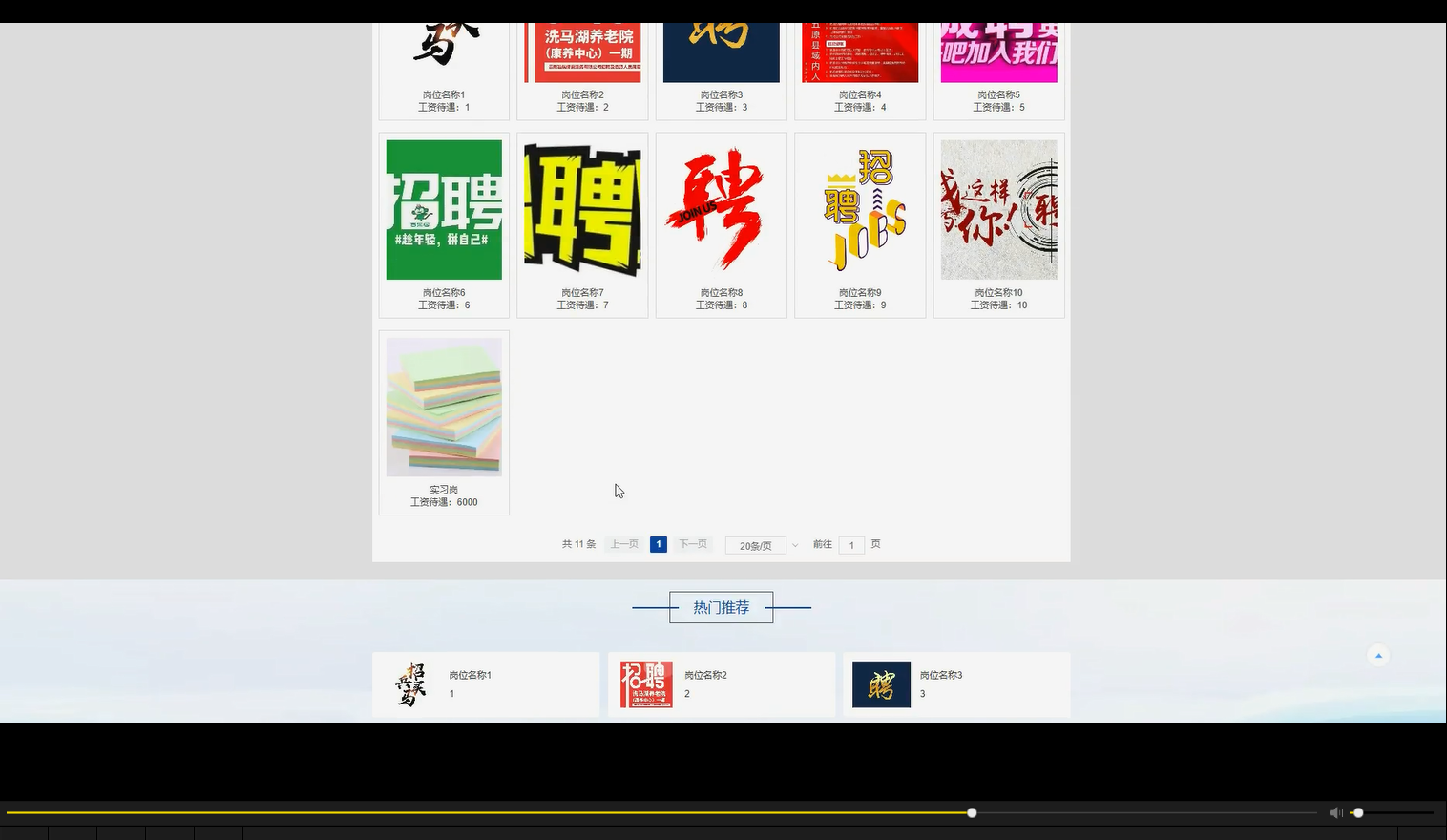The image size is (1447, 840).
Task: Click 岗位名称1 title in 热门推荐 section
Action: click(471, 675)
